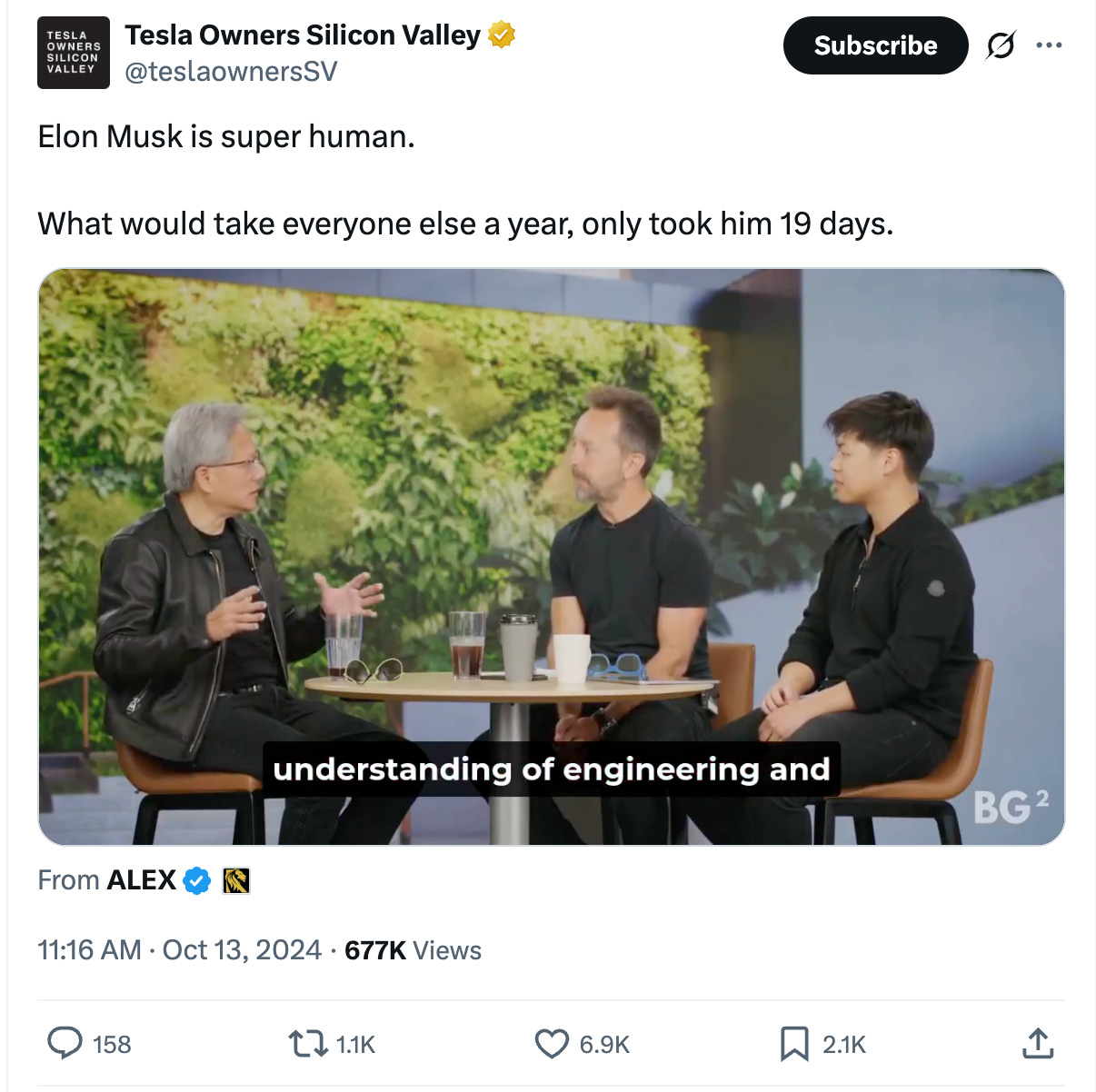Image resolution: width=1096 pixels, height=1092 pixels.
Task: Like the post with heart icon
Action: tap(552, 1044)
